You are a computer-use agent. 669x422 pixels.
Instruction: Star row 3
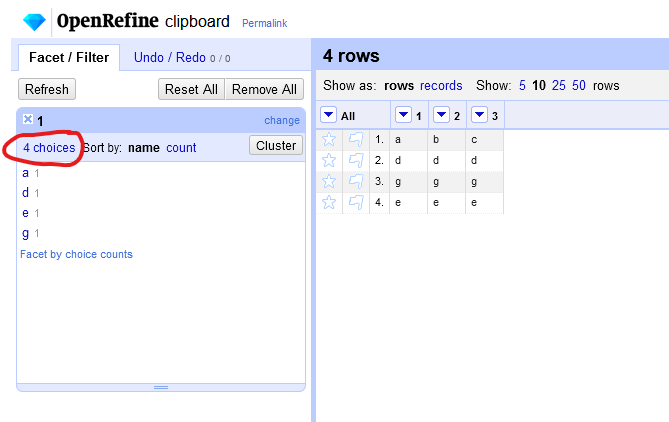click(x=329, y=181)
